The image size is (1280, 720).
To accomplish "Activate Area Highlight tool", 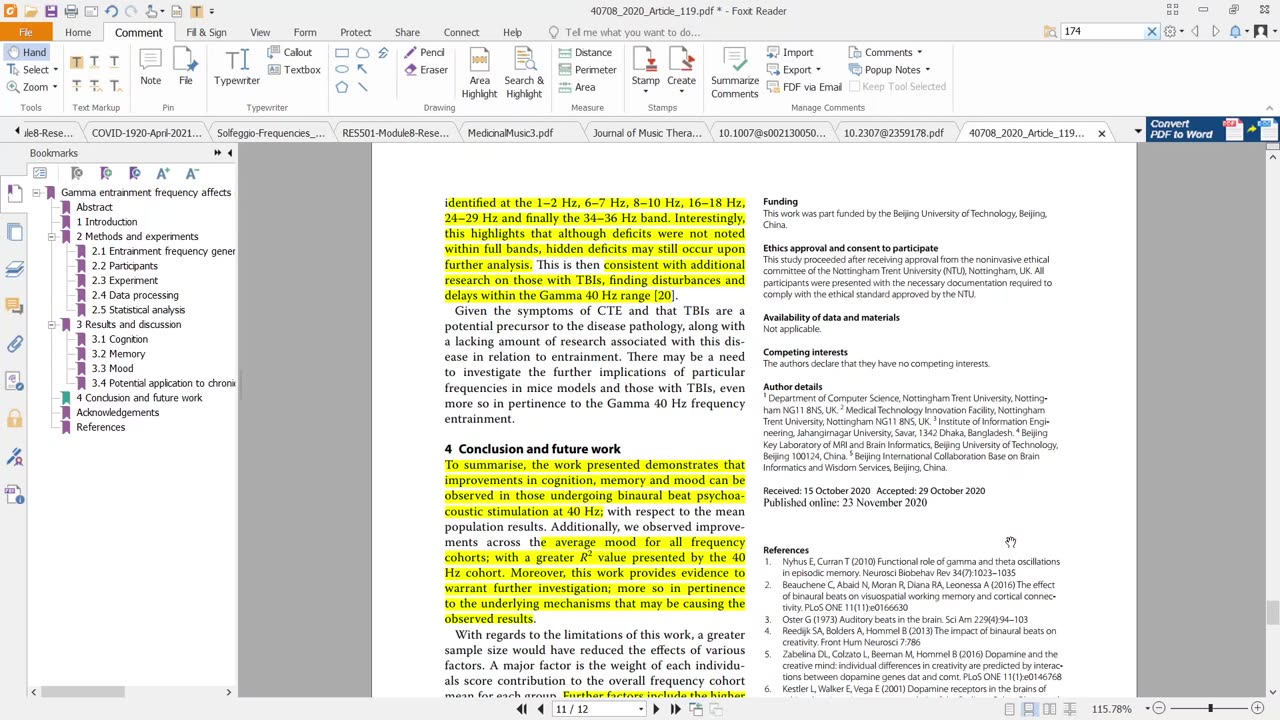I will (479, 72).
